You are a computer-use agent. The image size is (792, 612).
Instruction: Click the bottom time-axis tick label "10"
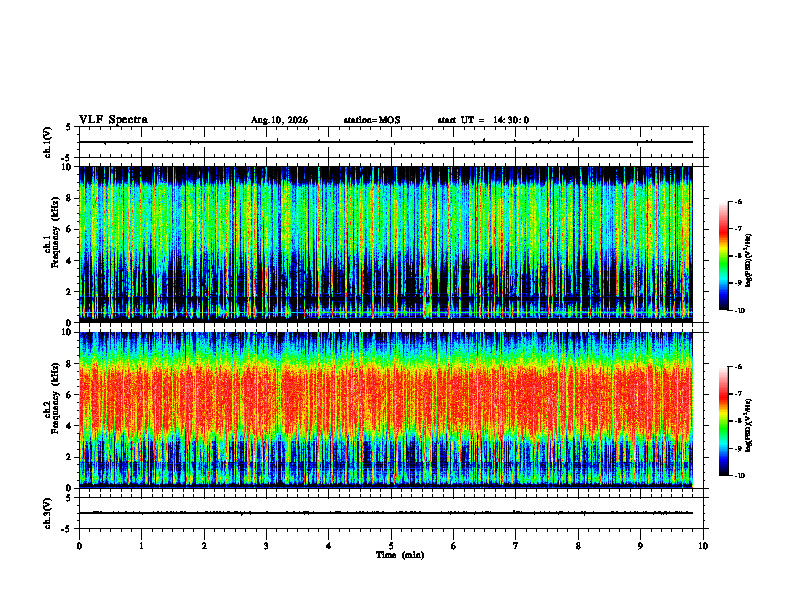(703, 546)
